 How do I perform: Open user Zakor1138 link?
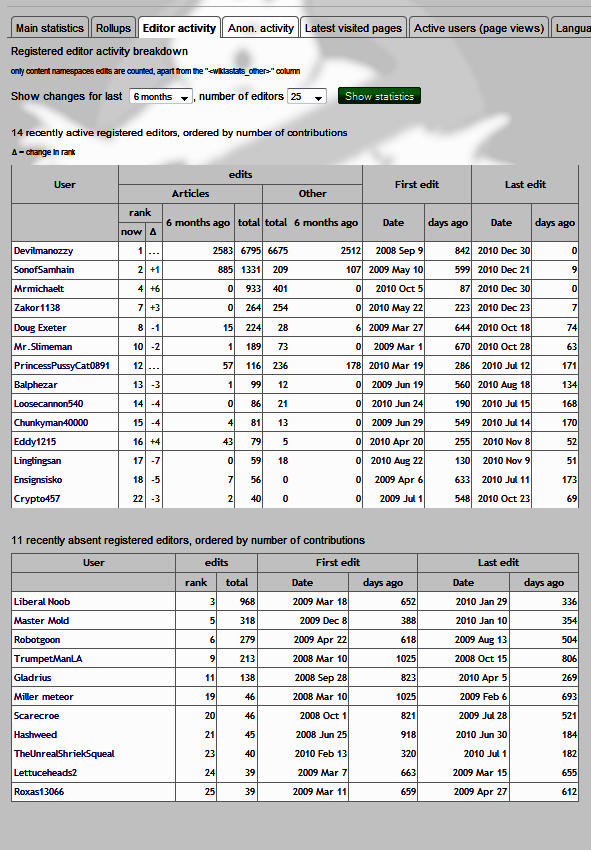tap(37, 308)
